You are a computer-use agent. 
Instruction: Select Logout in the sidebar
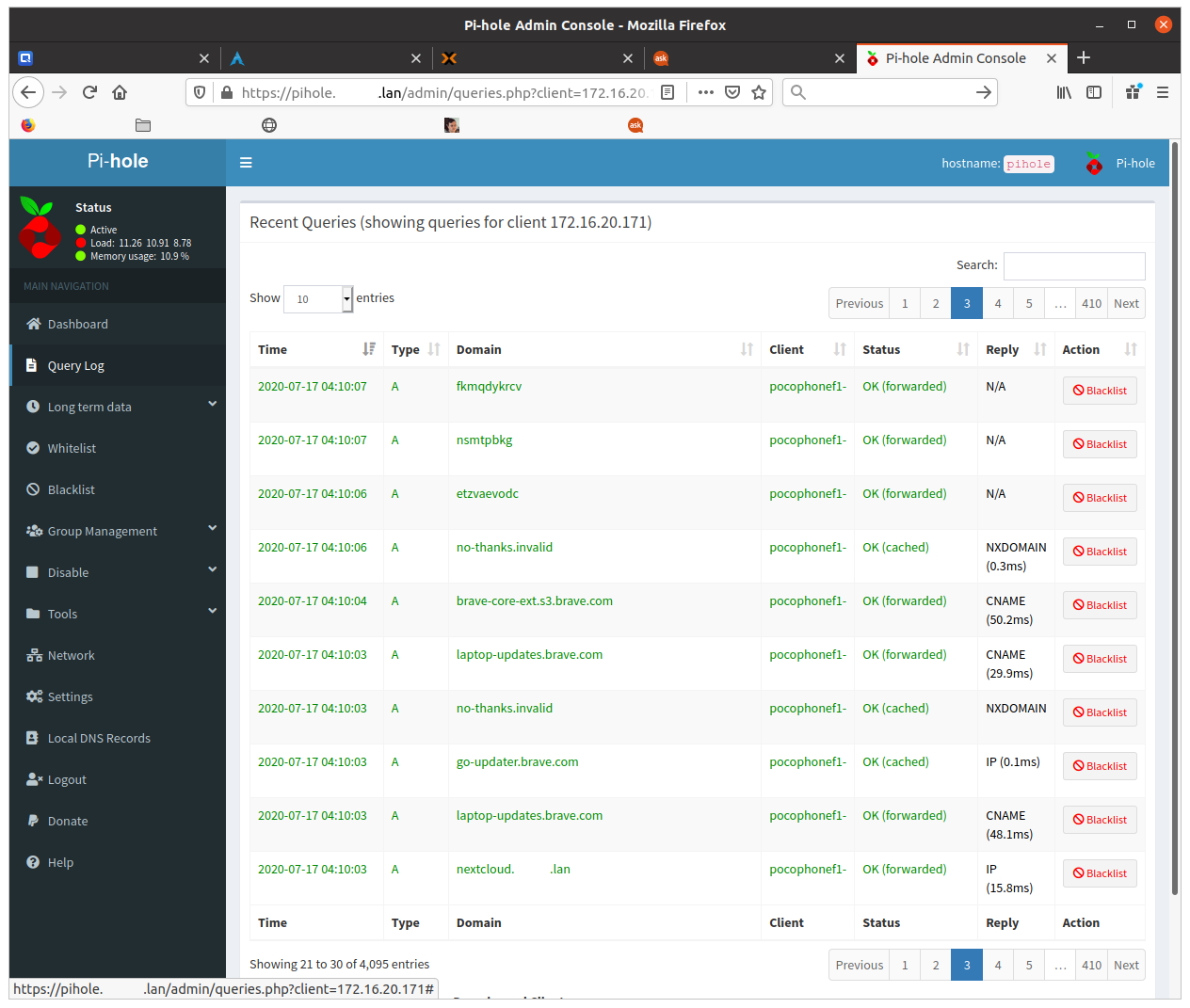pyautogui.click(x=118, y=779)
